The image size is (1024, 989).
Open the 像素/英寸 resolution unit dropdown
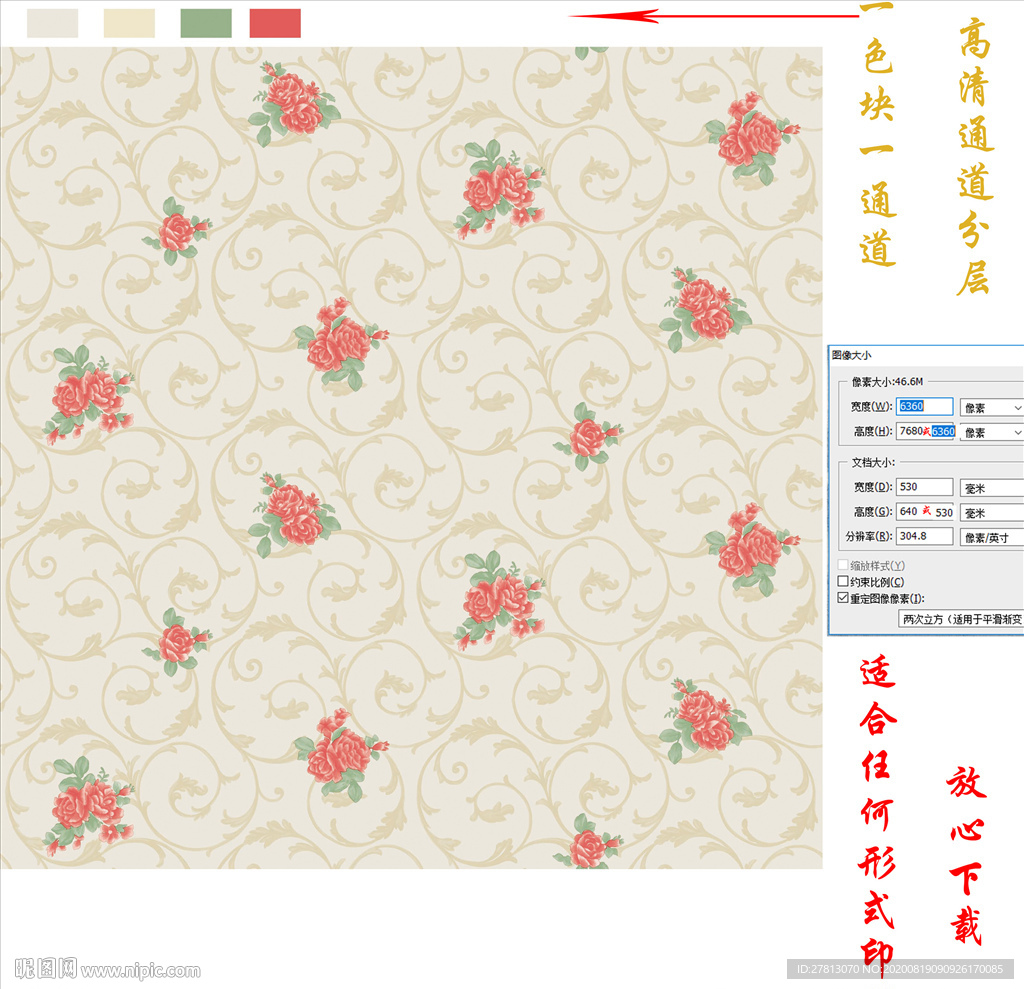pyautogui.click(x=991, y=538)
